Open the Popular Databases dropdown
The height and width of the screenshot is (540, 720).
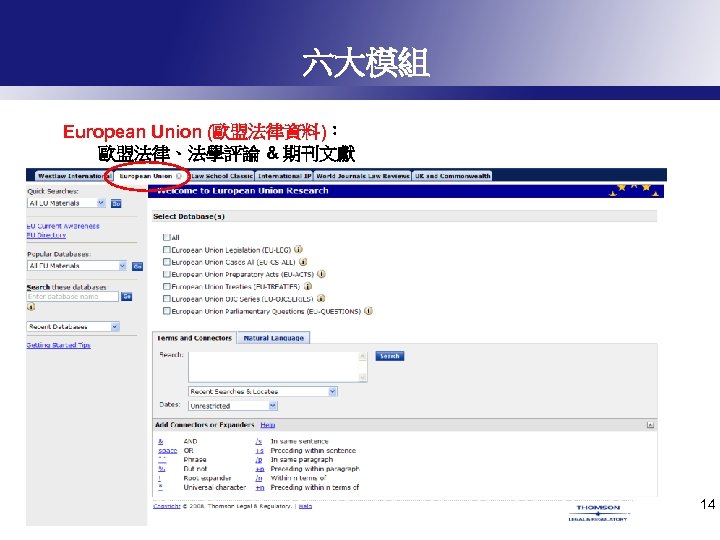pos(77,265)
